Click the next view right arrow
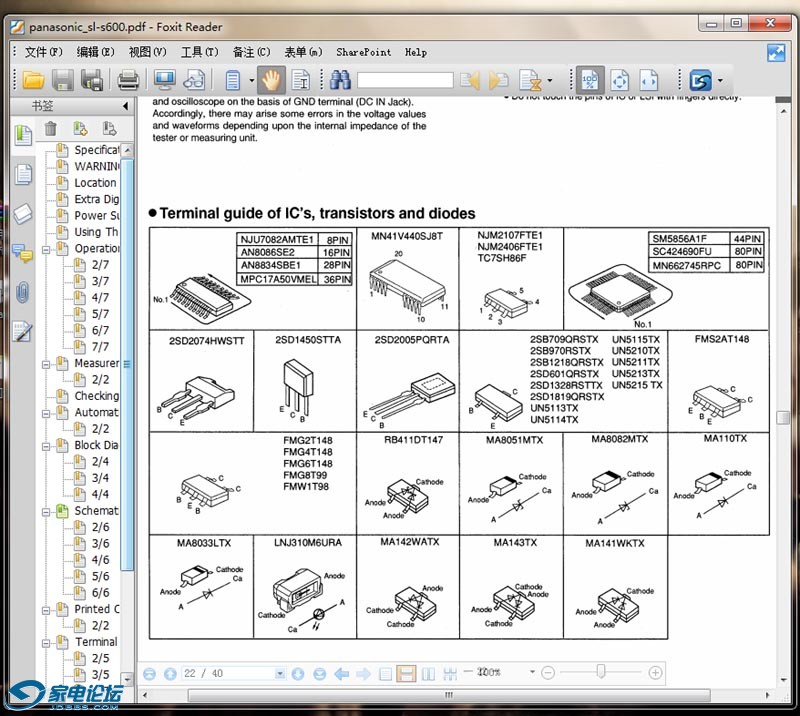Screen dimensions: 800x716 [x=363, y=674]
